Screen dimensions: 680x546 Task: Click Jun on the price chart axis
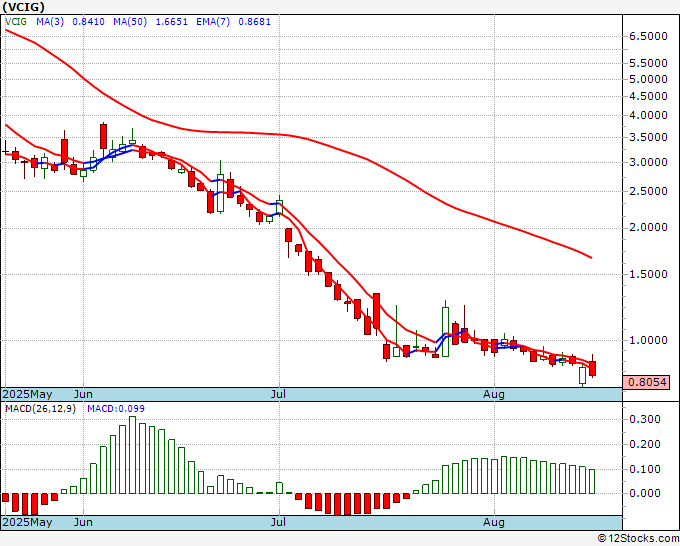pyautogui.click(x=83, y=394)
